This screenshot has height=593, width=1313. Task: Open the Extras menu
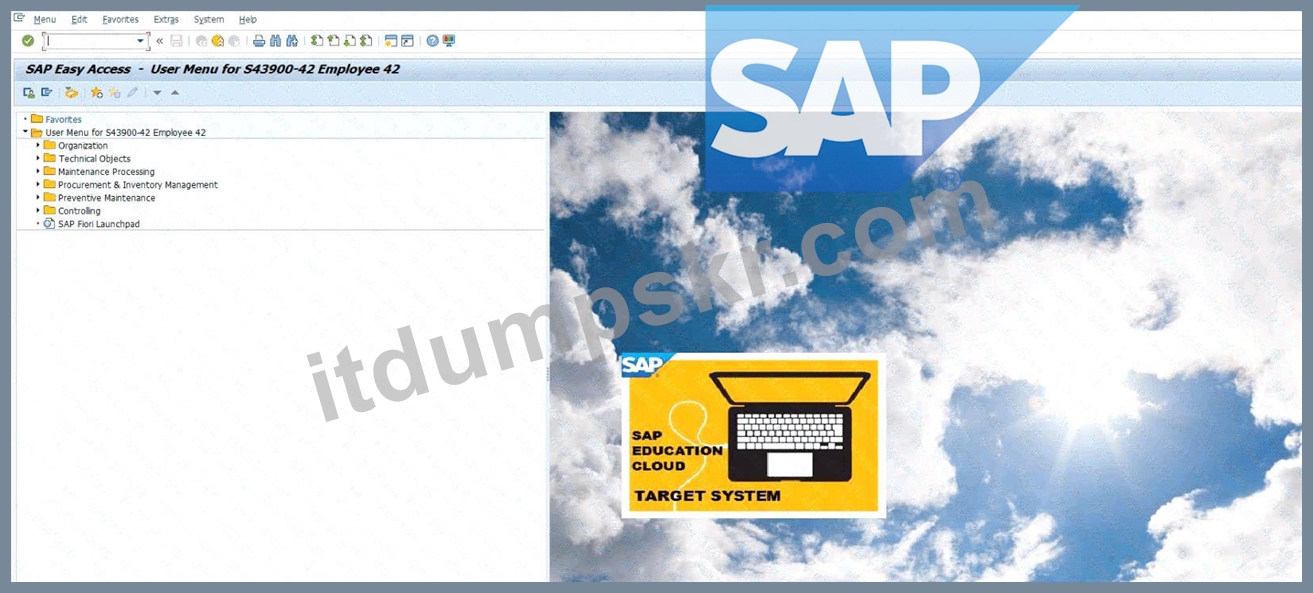click(166, 19)
